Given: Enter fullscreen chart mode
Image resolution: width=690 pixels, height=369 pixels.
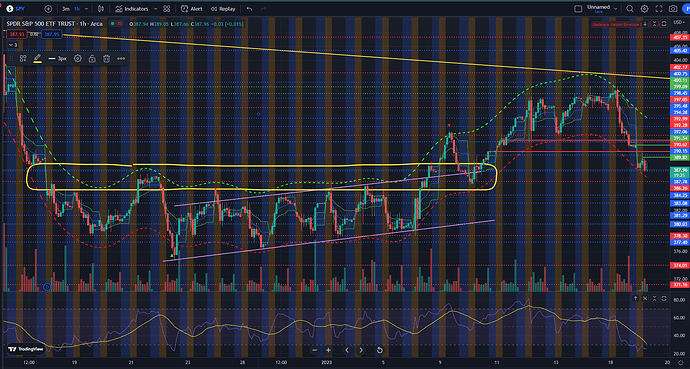Looking at the screenshot, I should click(x=659, y=9).
